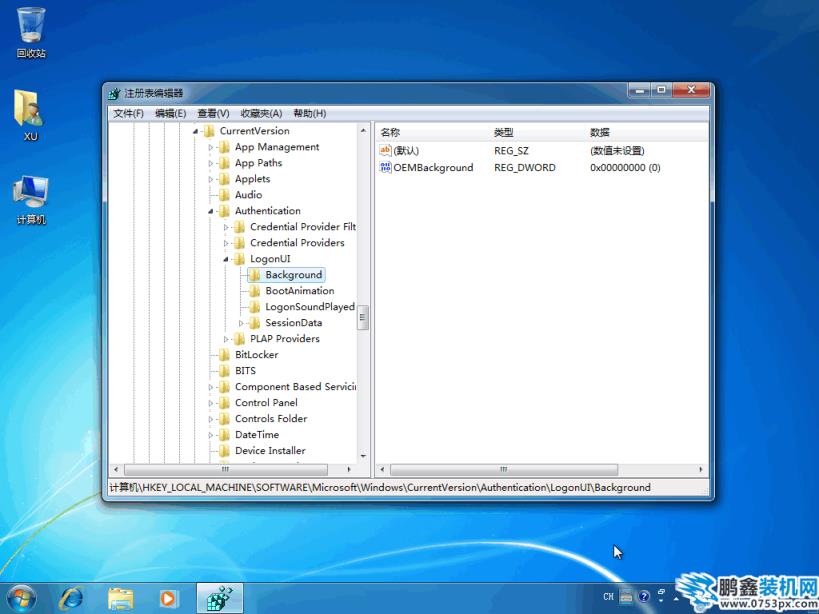Collapse the Authentication tree node

point(210,211)
